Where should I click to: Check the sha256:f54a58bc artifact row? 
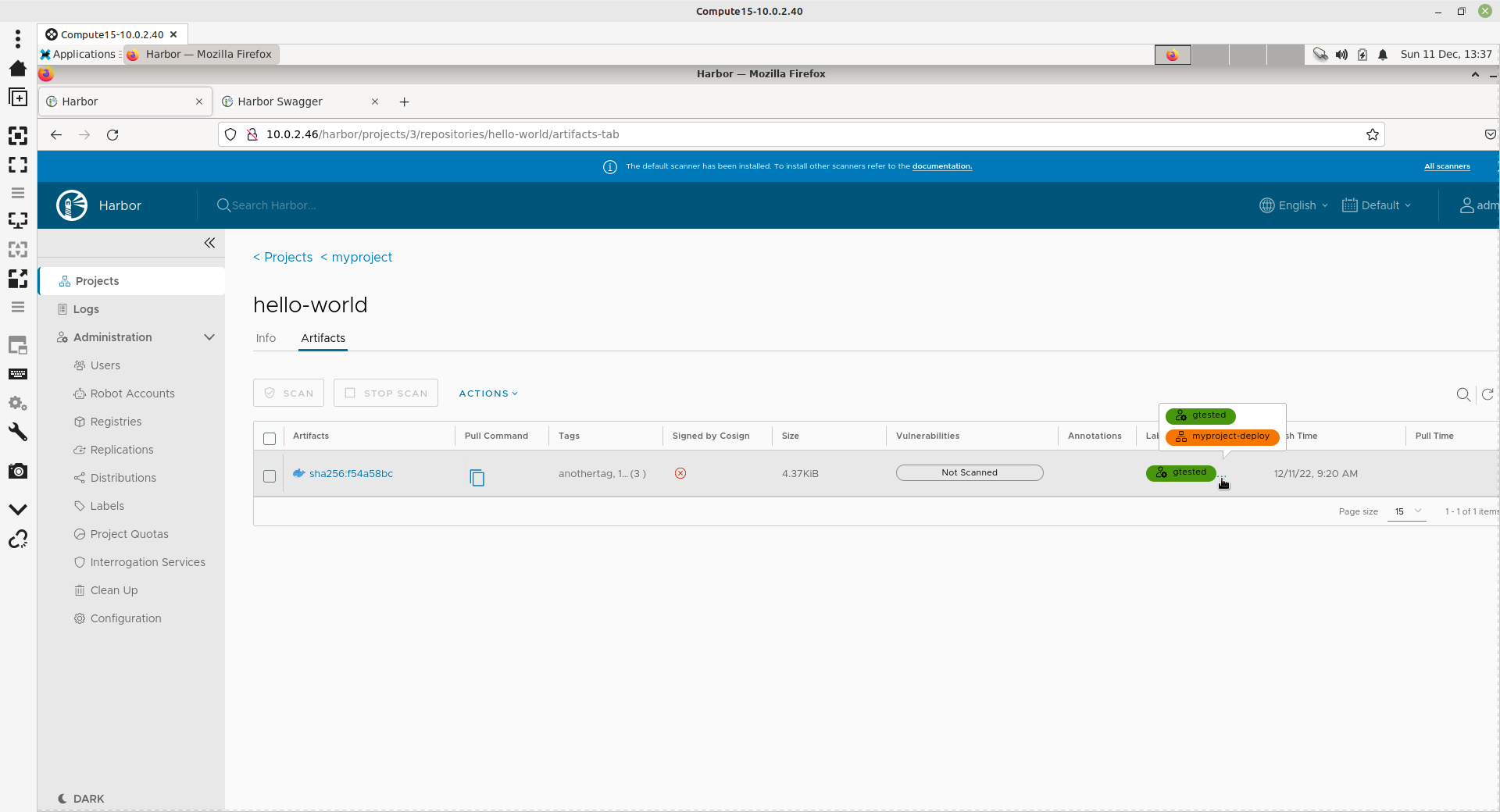point(270,475)
